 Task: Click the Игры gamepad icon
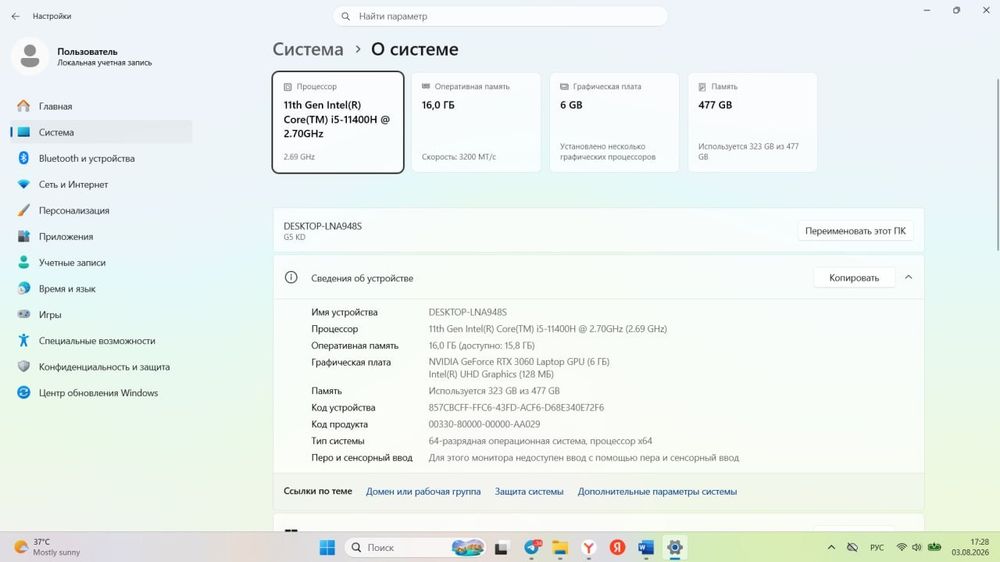pyautogui.click(x=24, y=314)
